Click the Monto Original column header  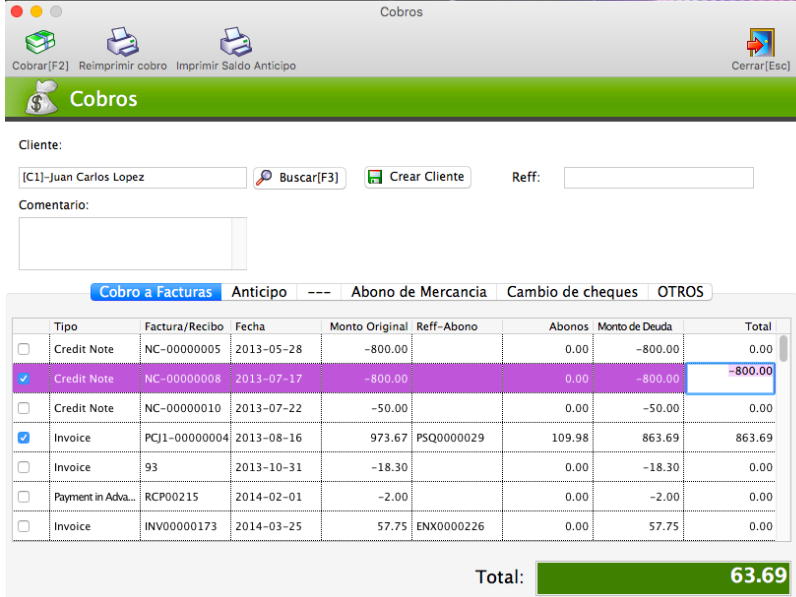click(x=367, y=326)
